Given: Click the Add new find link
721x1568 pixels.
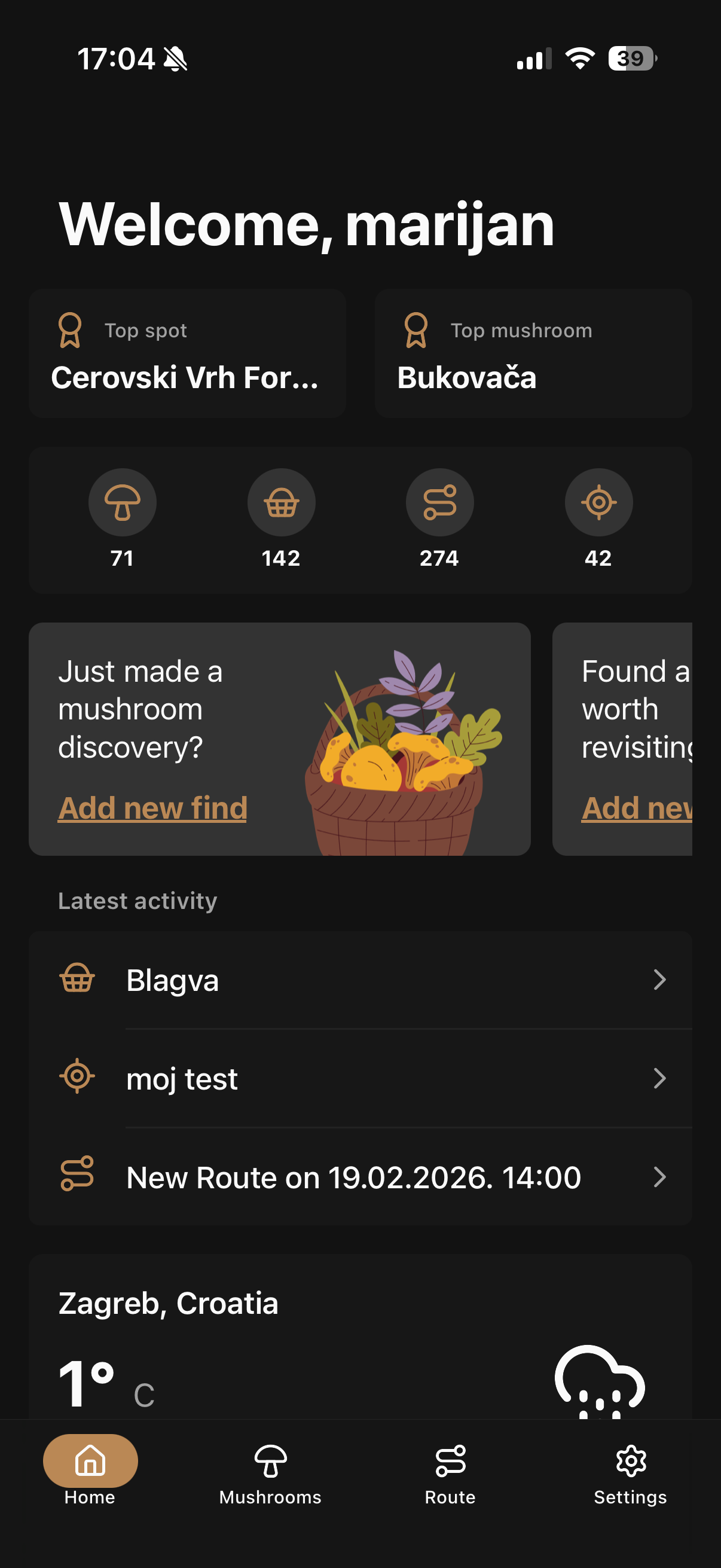Looking at the screenshot, I should coord(152,808).
